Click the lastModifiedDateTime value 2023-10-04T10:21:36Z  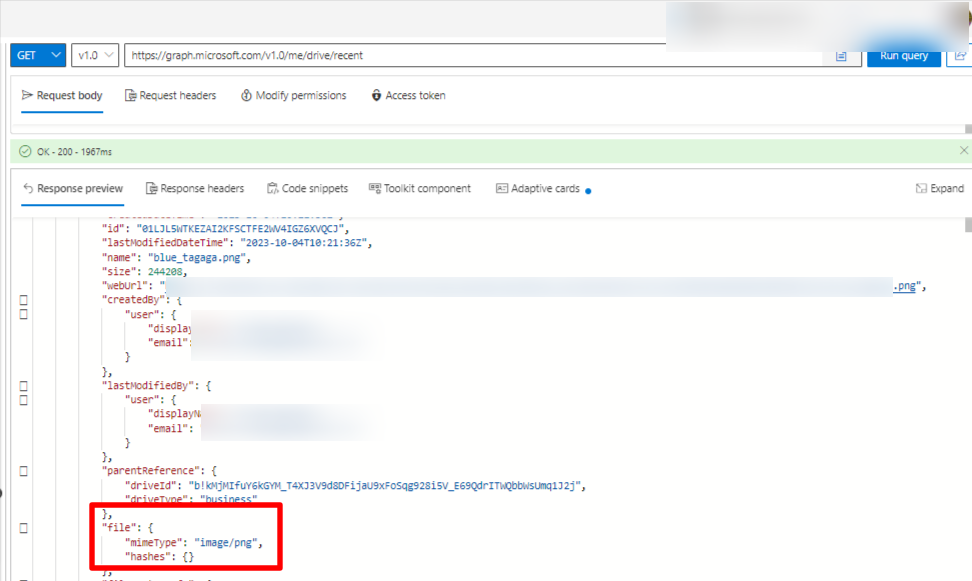(x=304, y=243)
